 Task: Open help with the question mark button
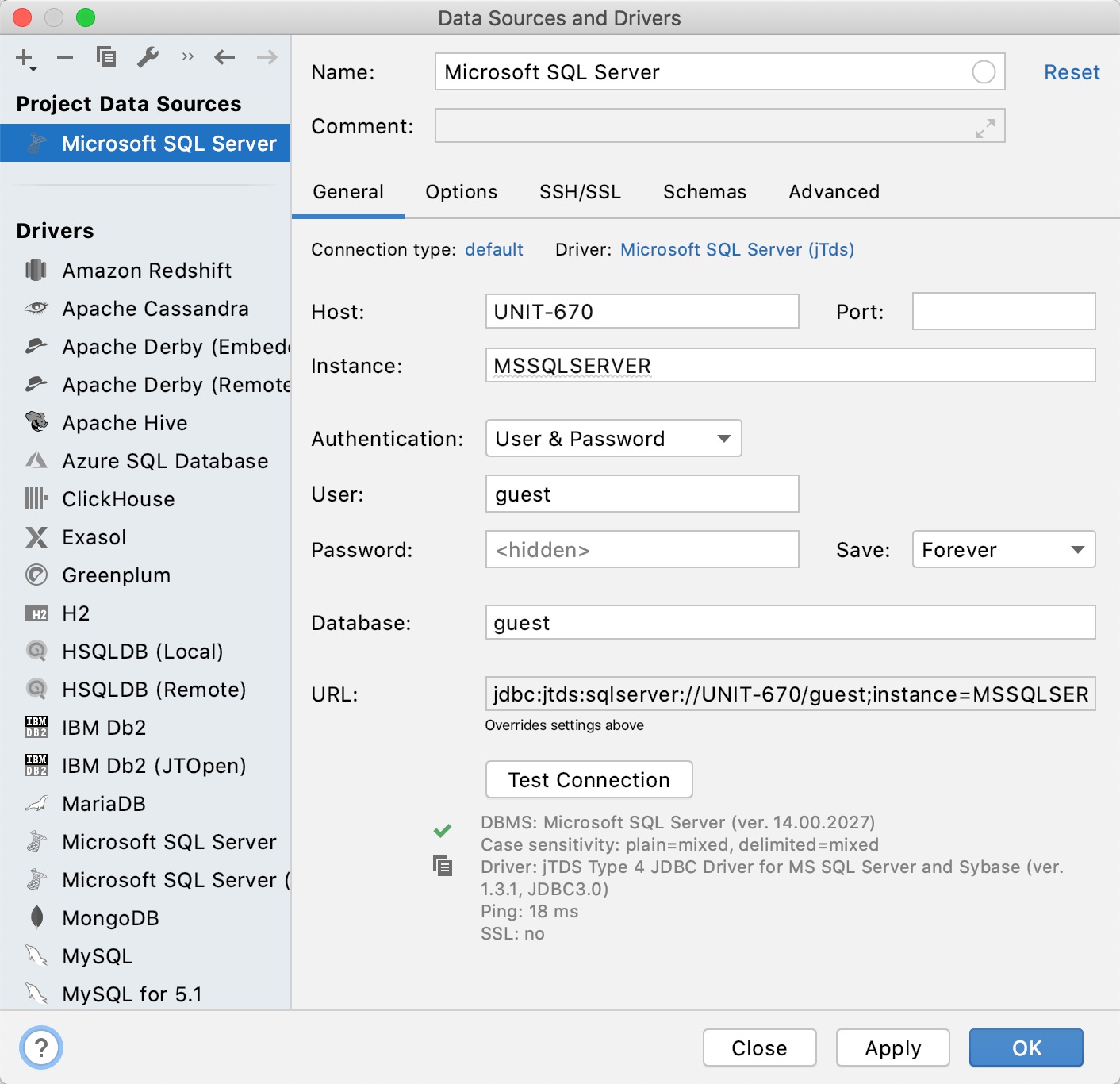pos(42,1048)
